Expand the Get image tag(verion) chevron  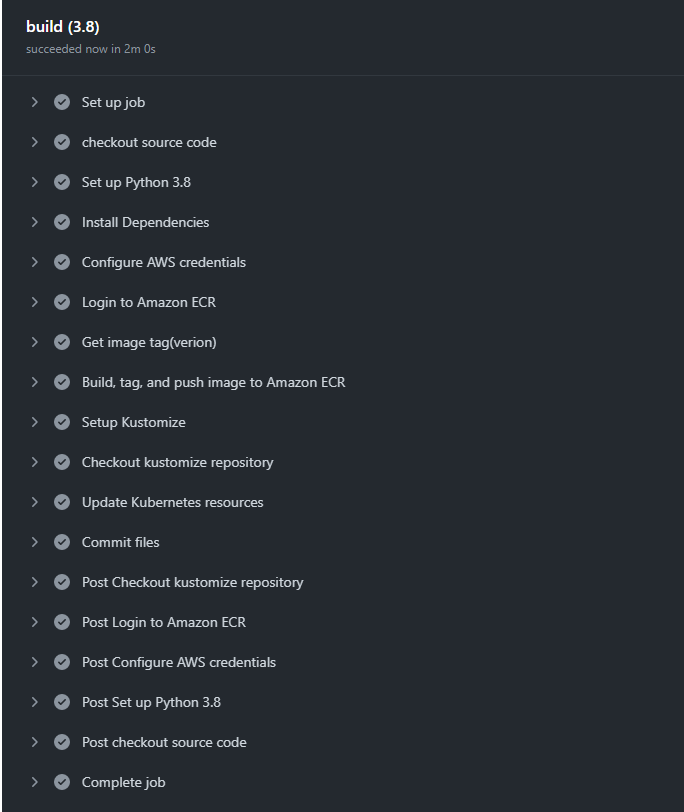(34, 342)
